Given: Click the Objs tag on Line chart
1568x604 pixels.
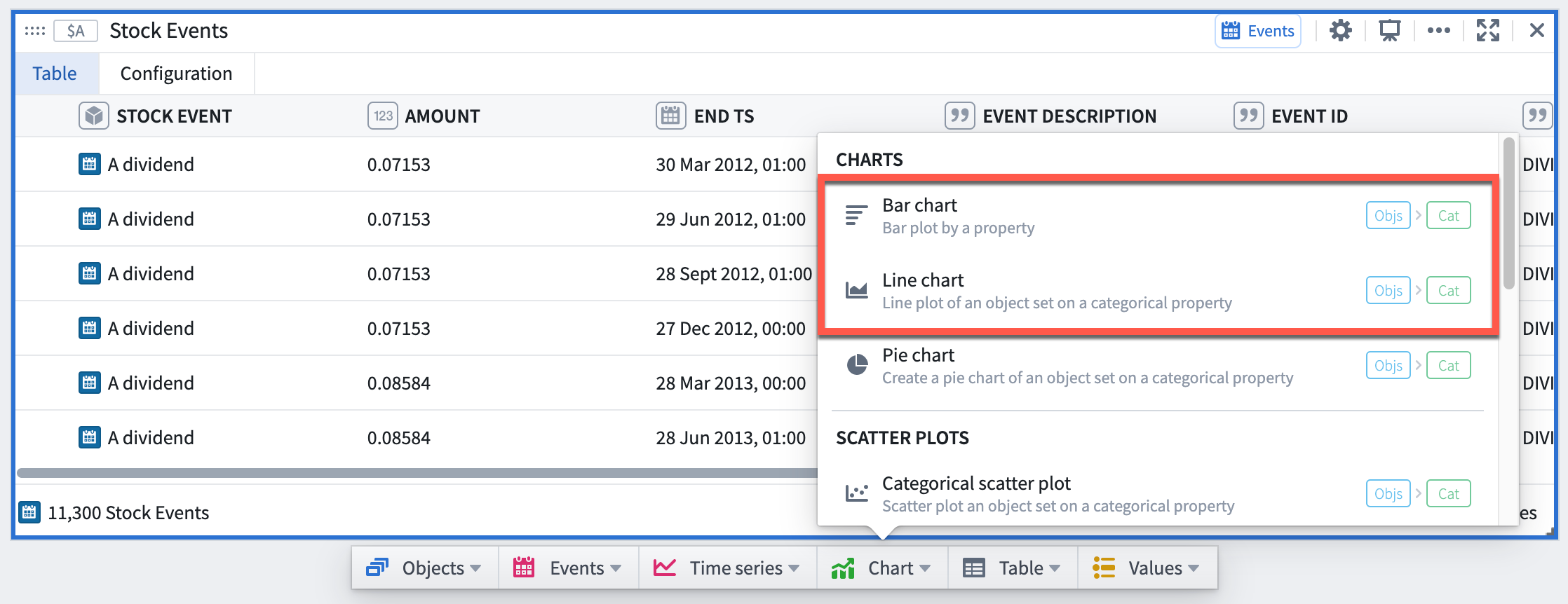Looking at the screenshot, I should [x=1388, y=291].
